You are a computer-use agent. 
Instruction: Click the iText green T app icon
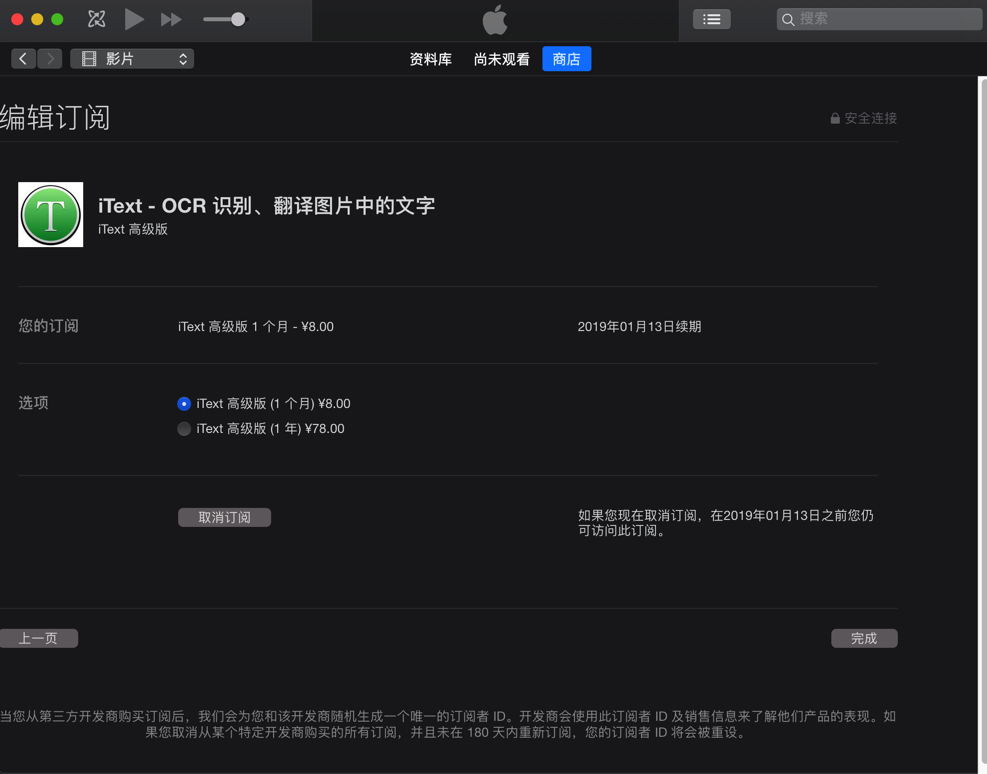[x=50, y=215]
